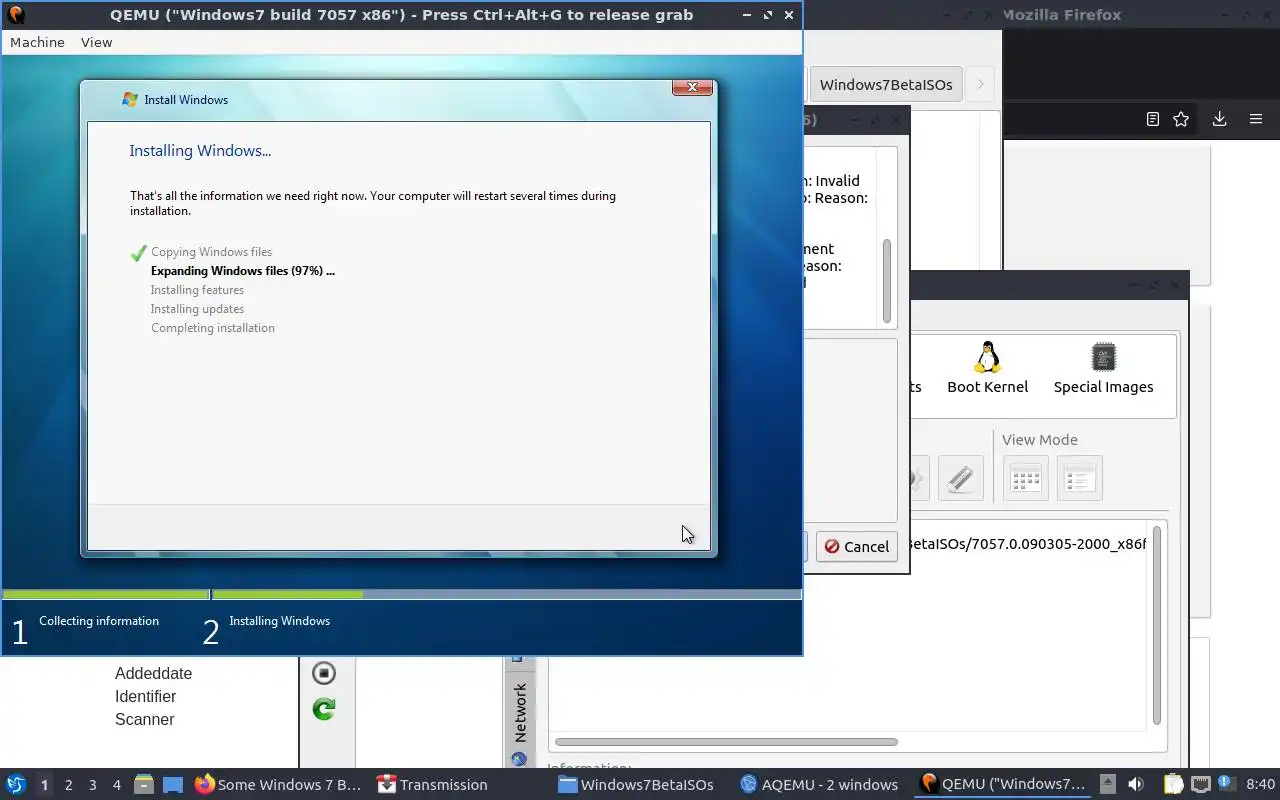Click the QEMU ("Windows7... taskbar entry
1280x800 pixels.
pos(1003,784)
